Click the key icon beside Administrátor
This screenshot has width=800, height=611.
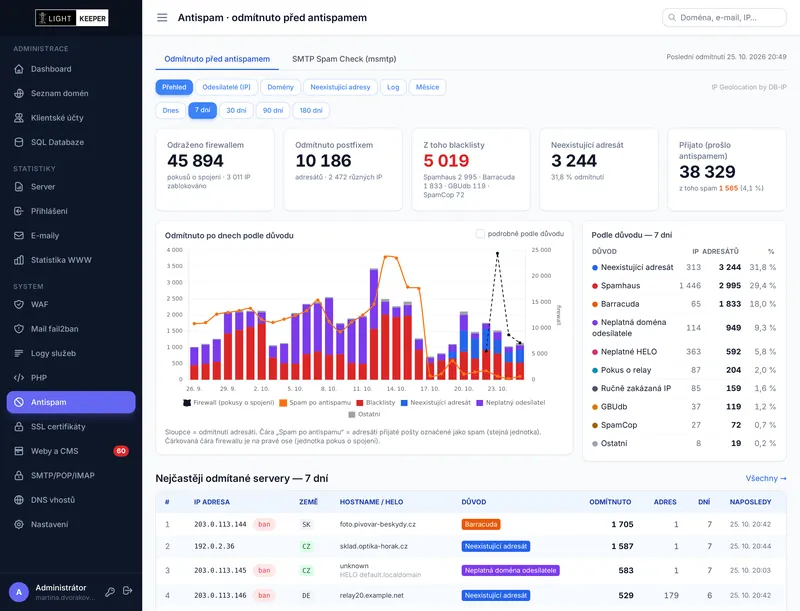tap(110, 592)
